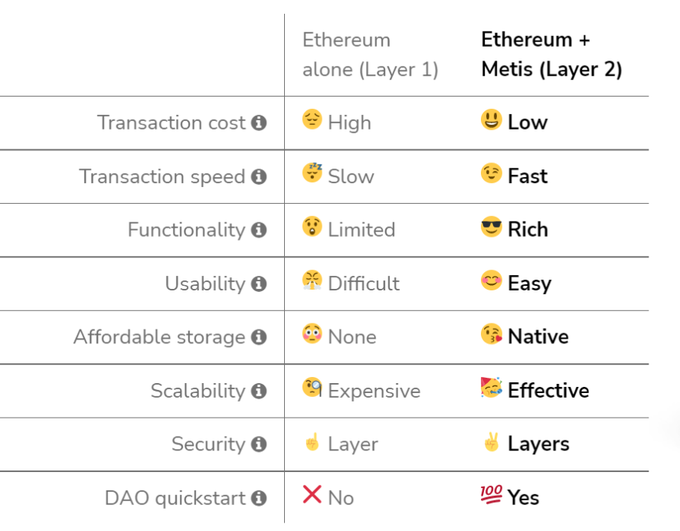This screenshot has width=680, height=531.
Task: Click the Layers security value for Metis
Action: pos(538,444)
